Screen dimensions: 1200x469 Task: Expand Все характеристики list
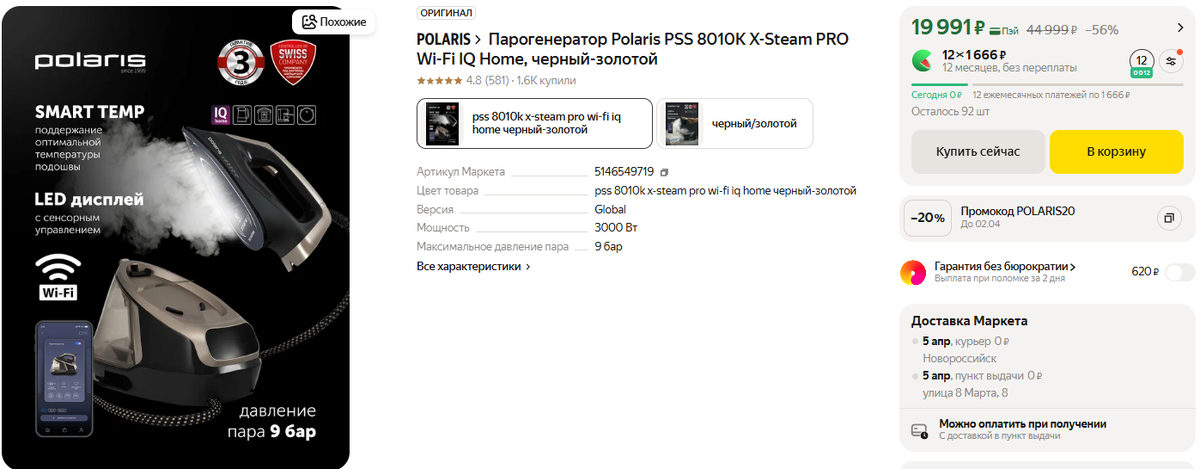pyautogui.click(x=474, y=267)
